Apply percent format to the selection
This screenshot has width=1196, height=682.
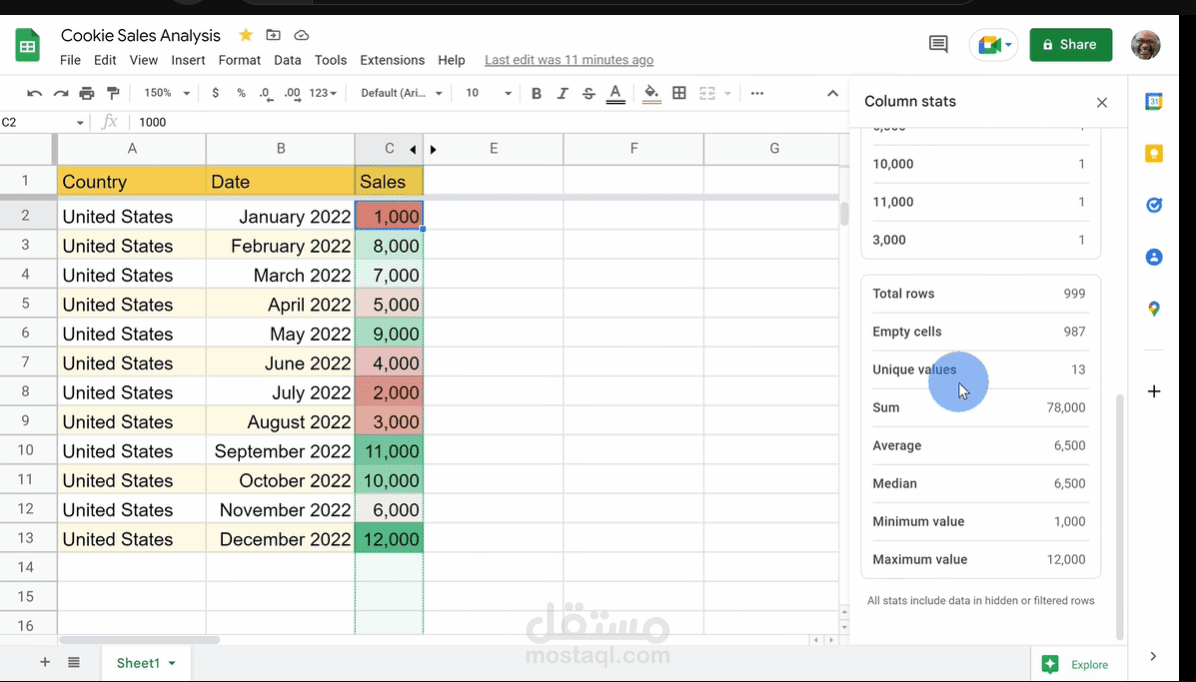click(x=240, y=92)
